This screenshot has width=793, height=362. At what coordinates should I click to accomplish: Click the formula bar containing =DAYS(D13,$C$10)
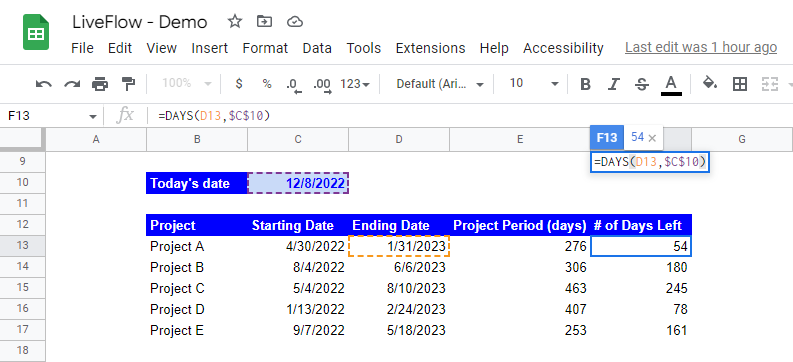pos(470,116)
